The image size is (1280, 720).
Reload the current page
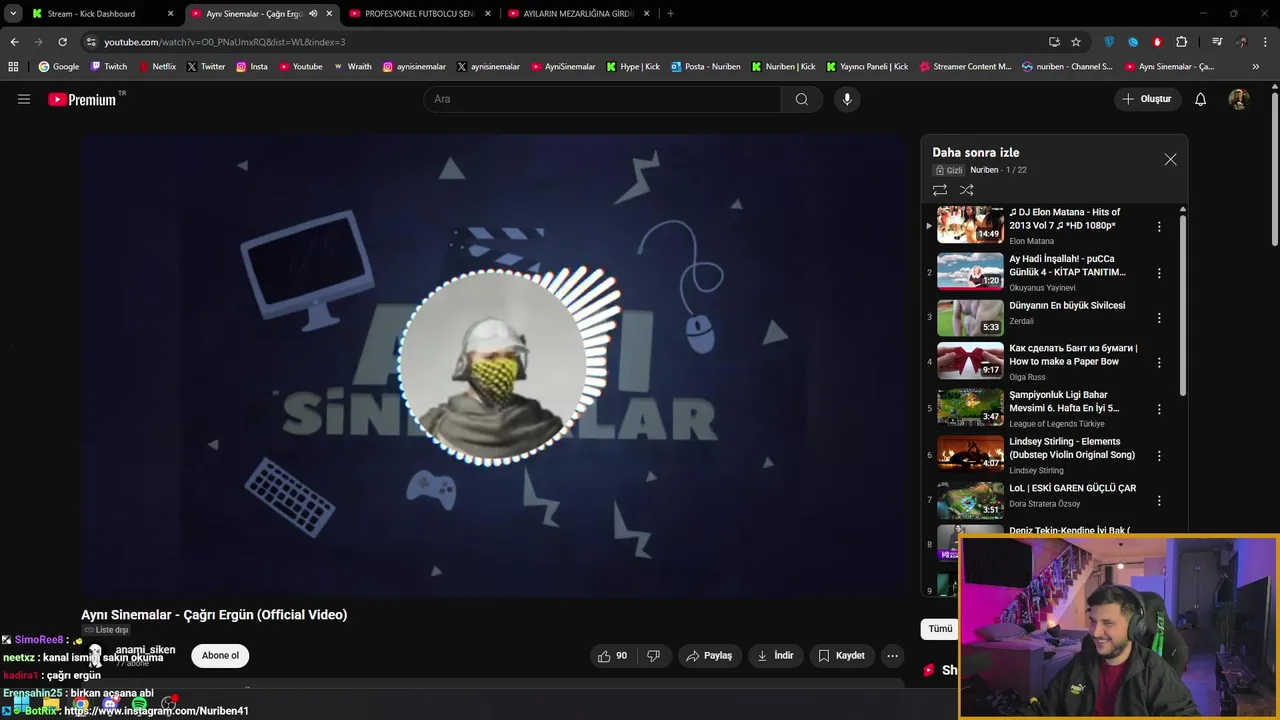point(62,42)
